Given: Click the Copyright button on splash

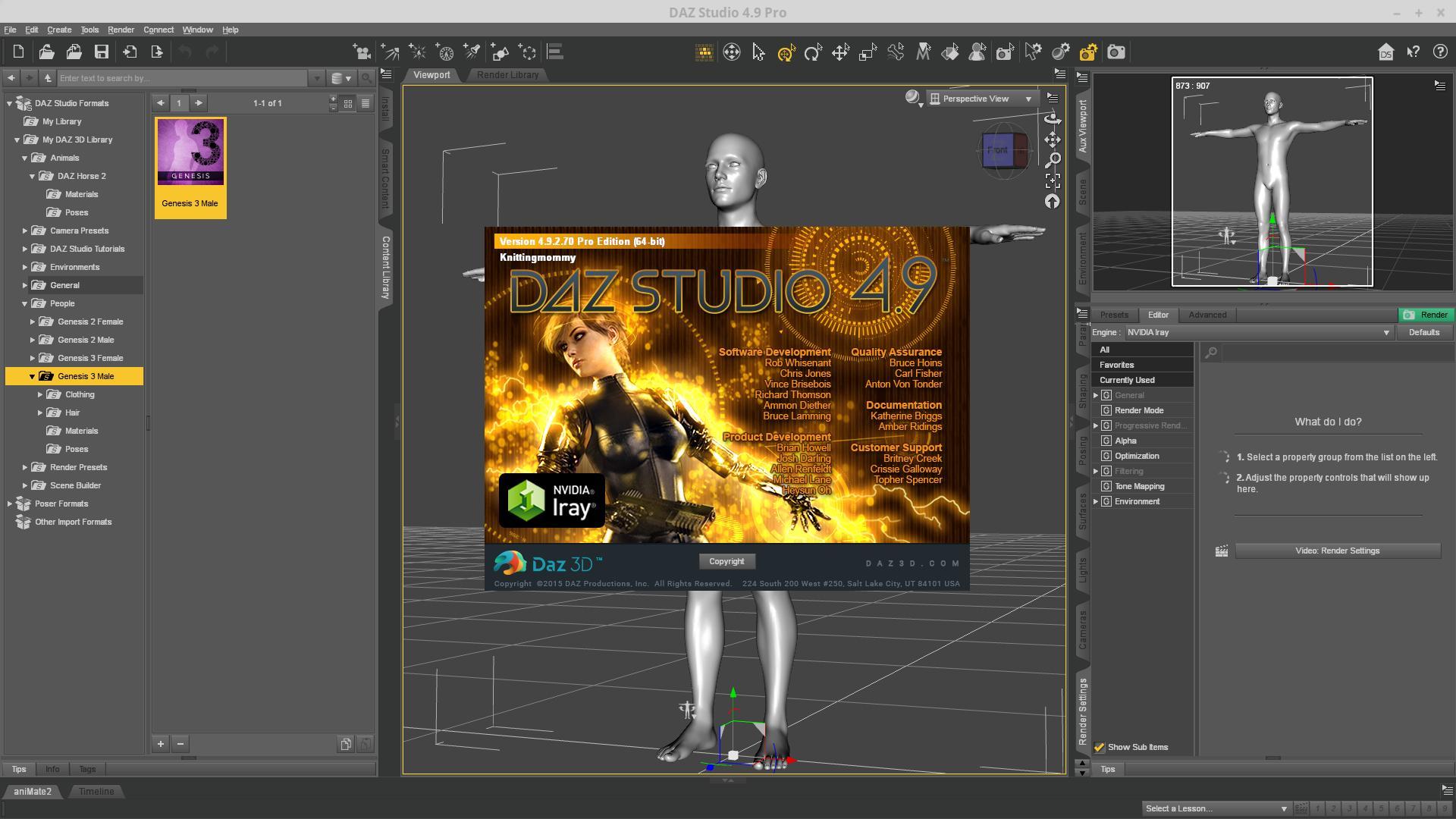Looking at the screenshot, I should click(726, 562).
